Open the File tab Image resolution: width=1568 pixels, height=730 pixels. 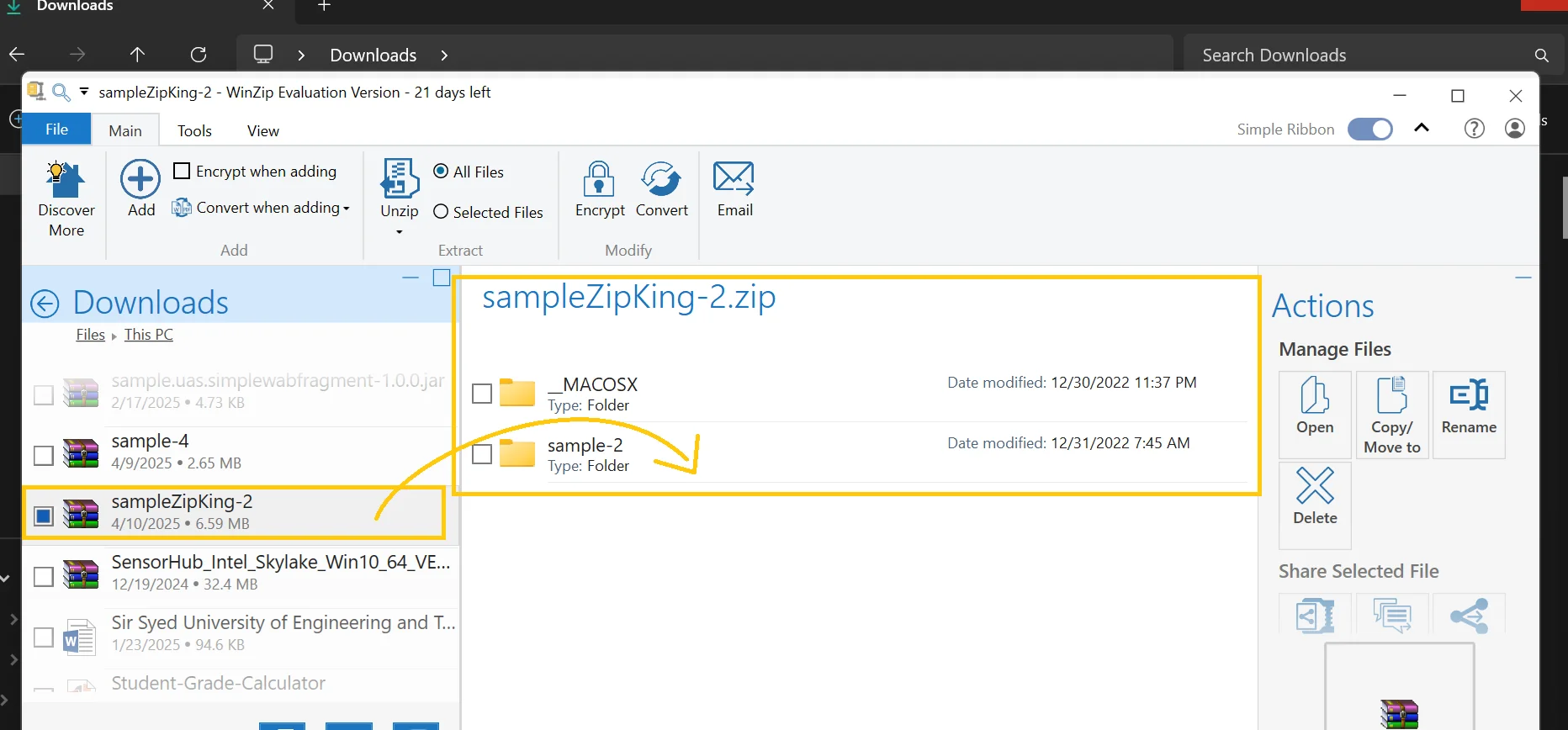tap(56, 129)
